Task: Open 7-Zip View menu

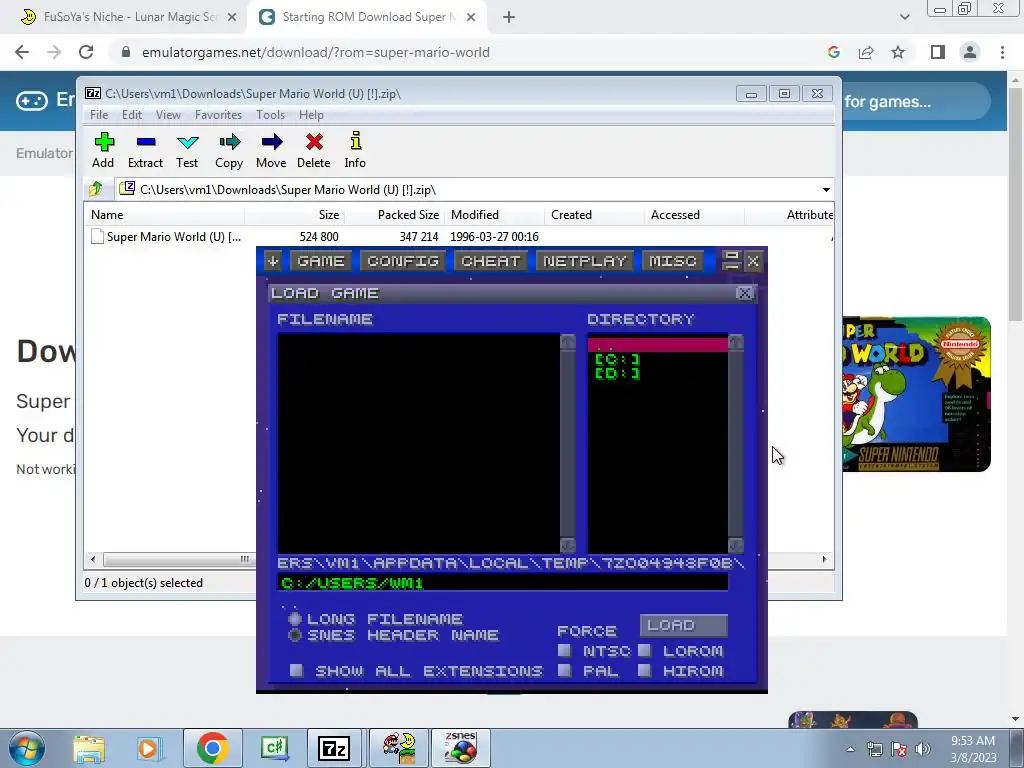Action: 168,115
